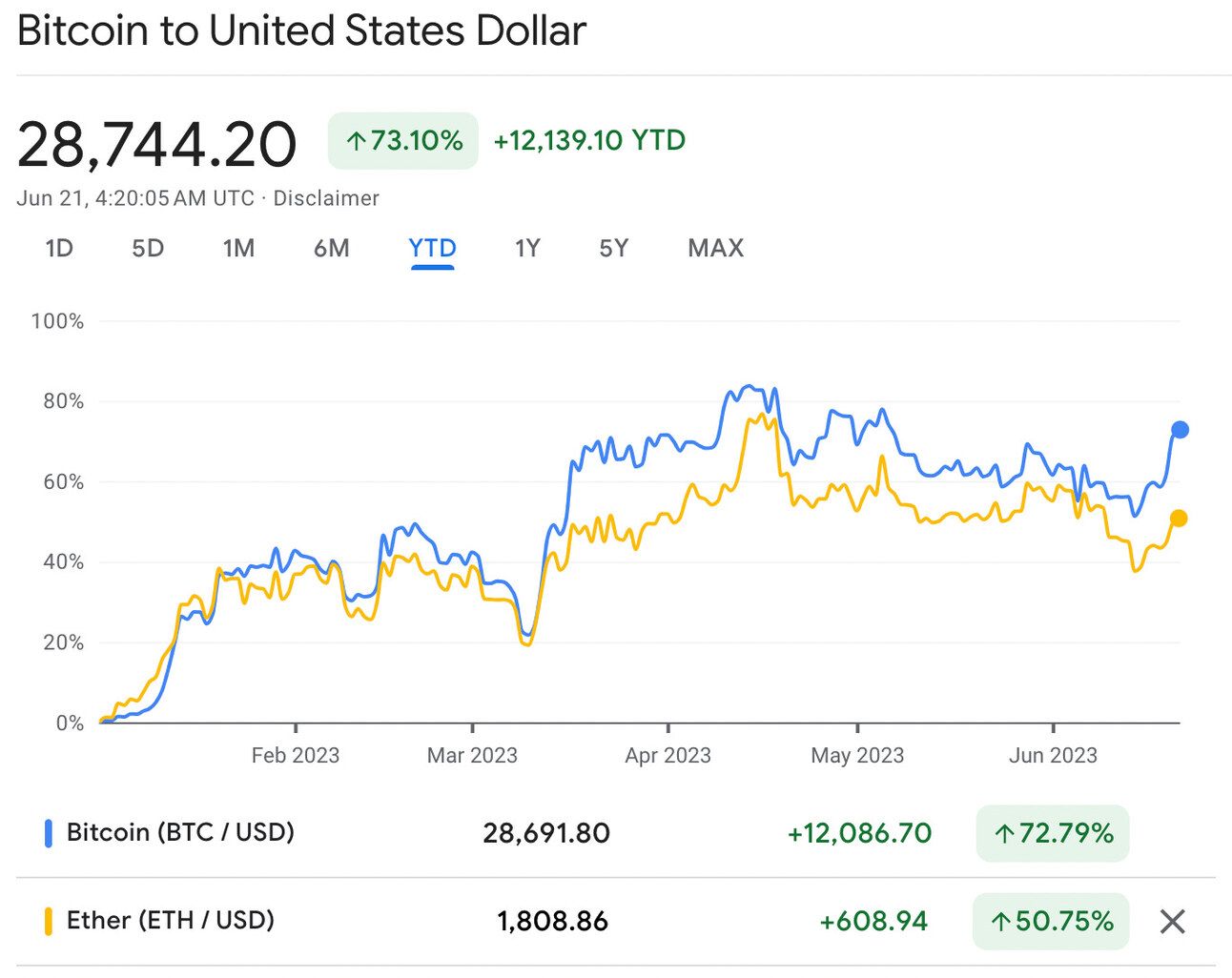This screenshot has width=1232, height=978.
Task: Switch to 1Y chart view
Action: pyautogui.click(x=527, y=249)
